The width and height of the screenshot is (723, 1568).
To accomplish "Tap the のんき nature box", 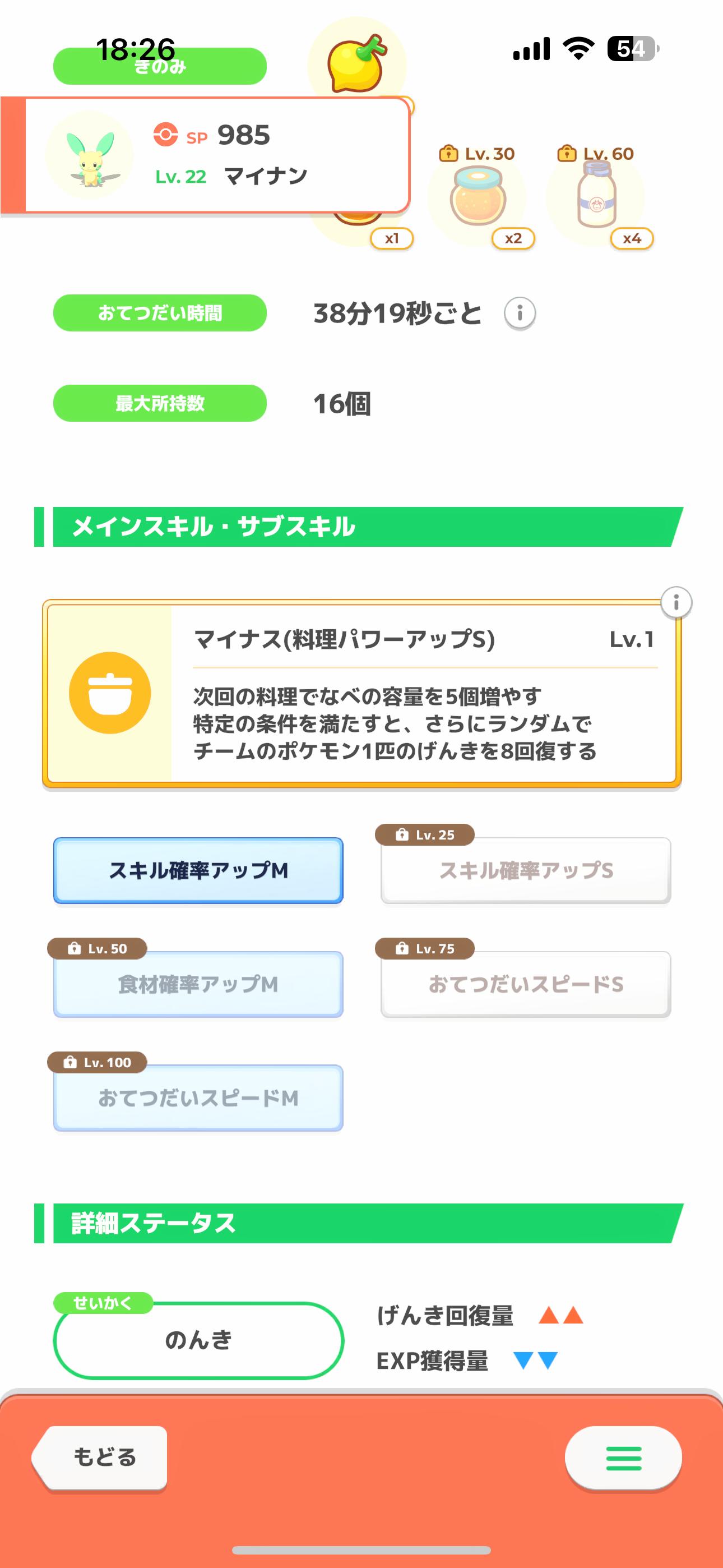I will coord(198,1340).
